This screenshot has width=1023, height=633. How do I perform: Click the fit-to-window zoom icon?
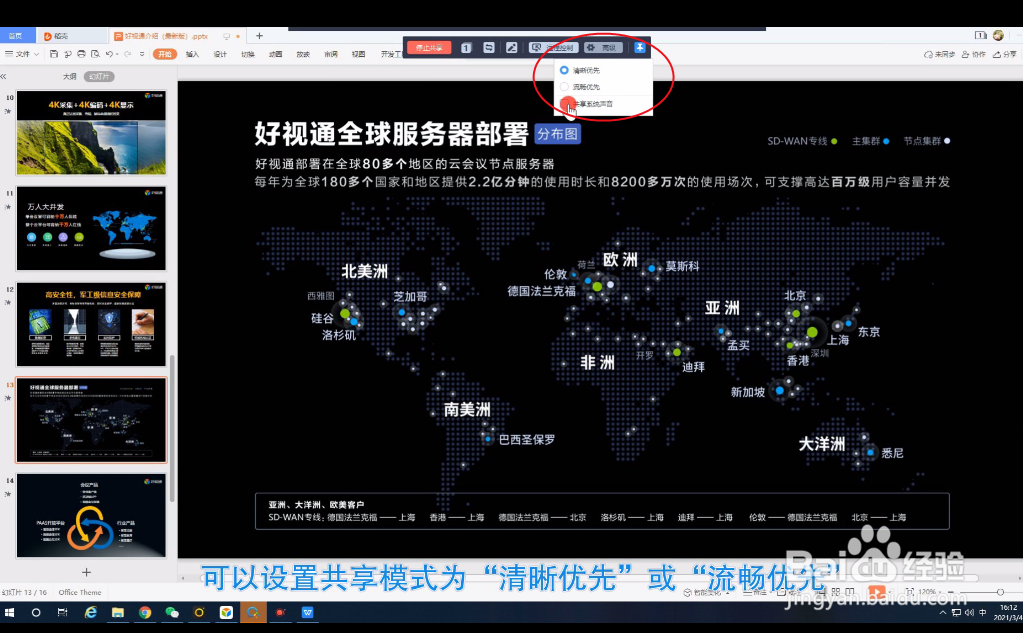(x=909, y=592)
